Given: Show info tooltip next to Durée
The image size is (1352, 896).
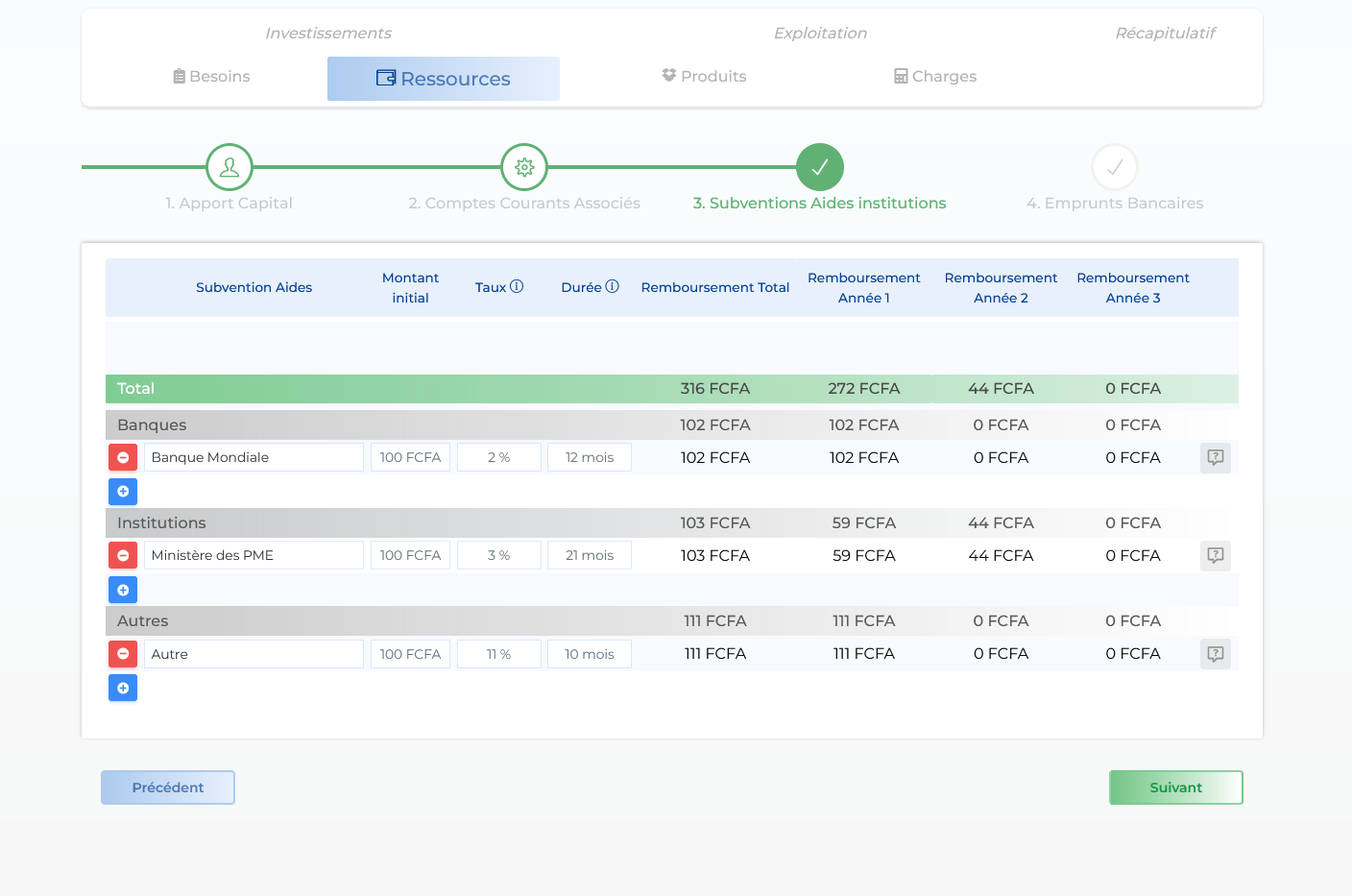Looking at the screenshot, I should [612, 287].
